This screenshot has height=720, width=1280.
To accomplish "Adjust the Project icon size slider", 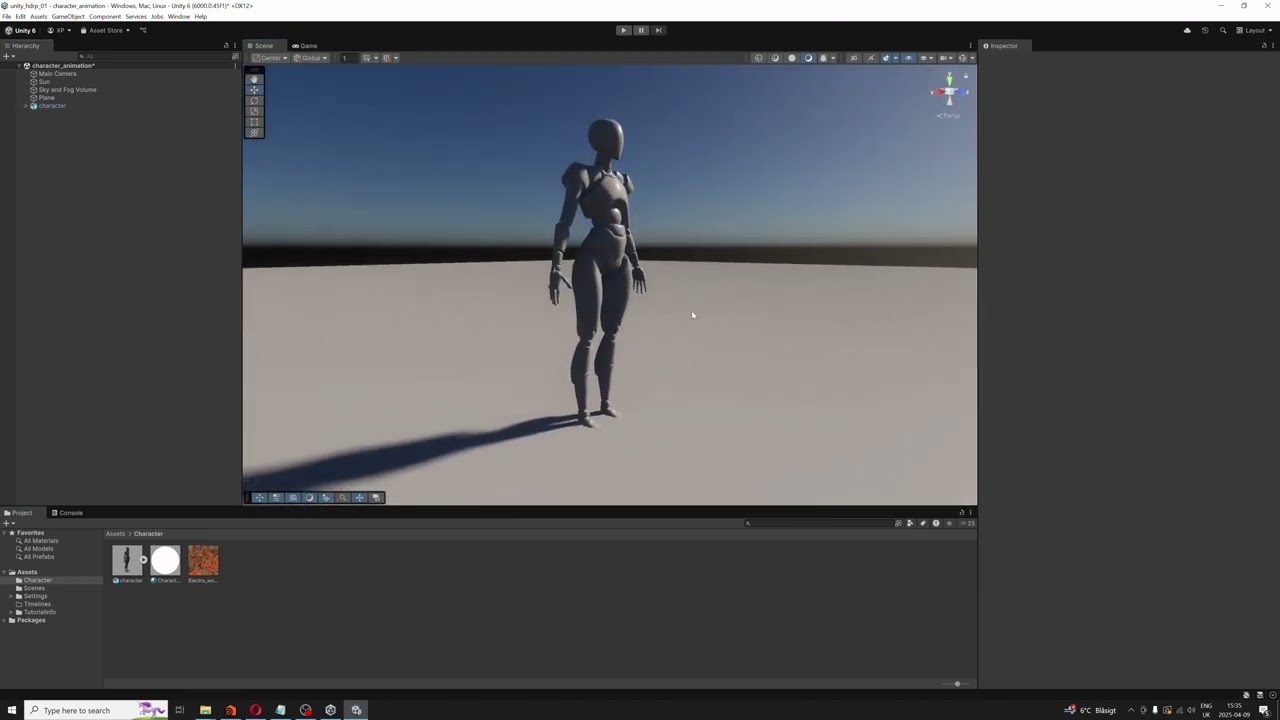I will pos(956,684).
